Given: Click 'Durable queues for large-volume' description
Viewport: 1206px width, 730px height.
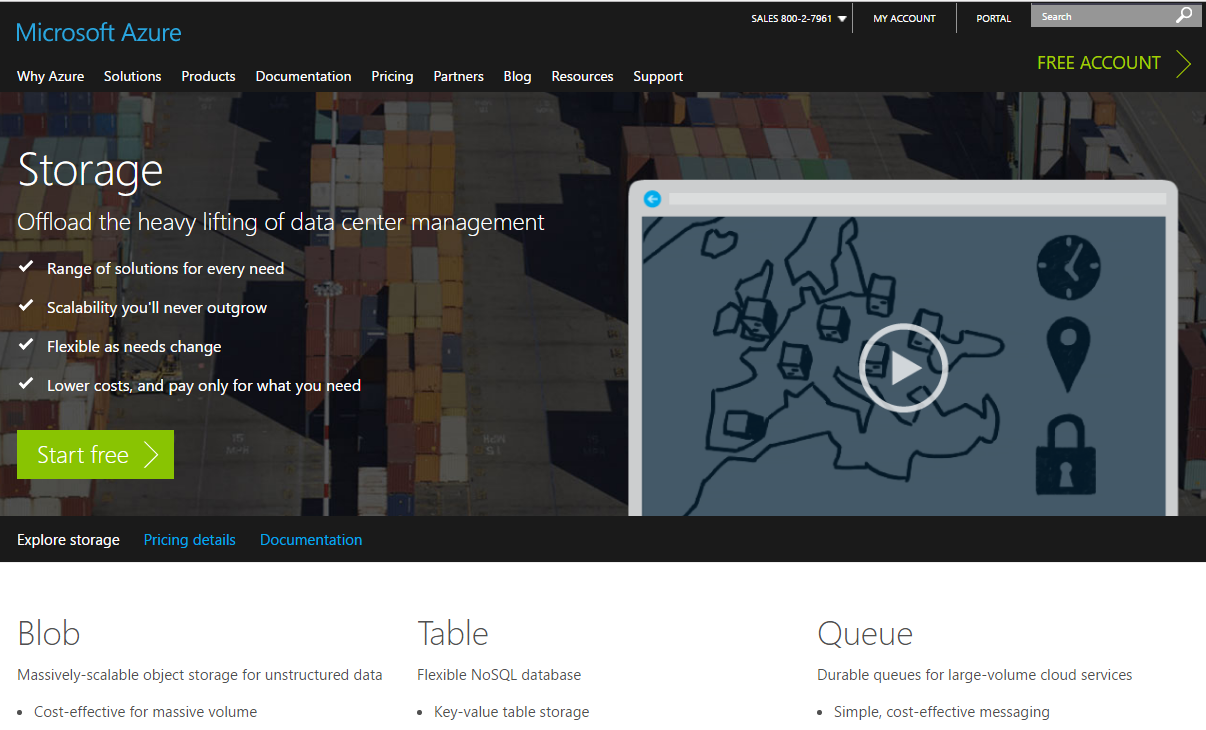Looking at the screenshot, I should pos(975,675).
